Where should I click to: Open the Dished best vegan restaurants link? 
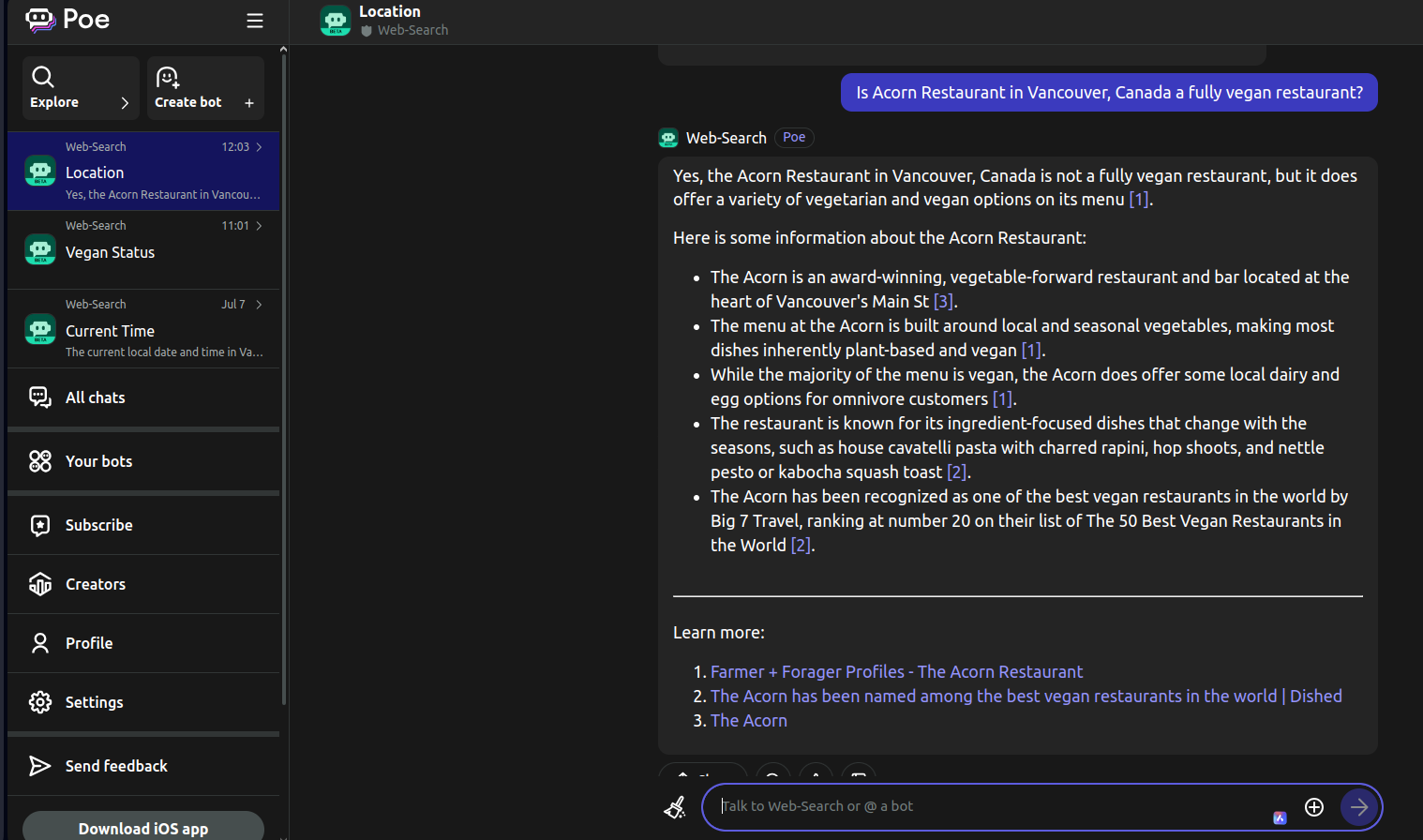pyautogui.click(x=1026, y=697)
